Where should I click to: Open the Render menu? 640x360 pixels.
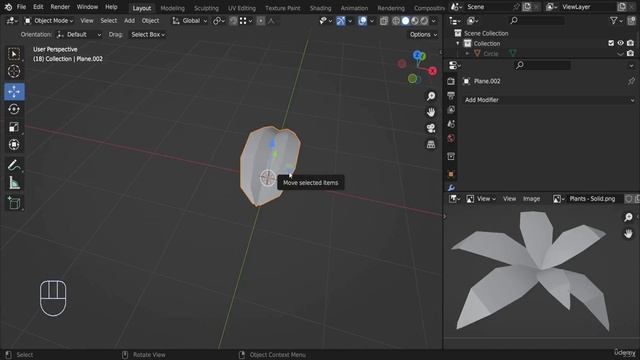(x=60, y=7)
